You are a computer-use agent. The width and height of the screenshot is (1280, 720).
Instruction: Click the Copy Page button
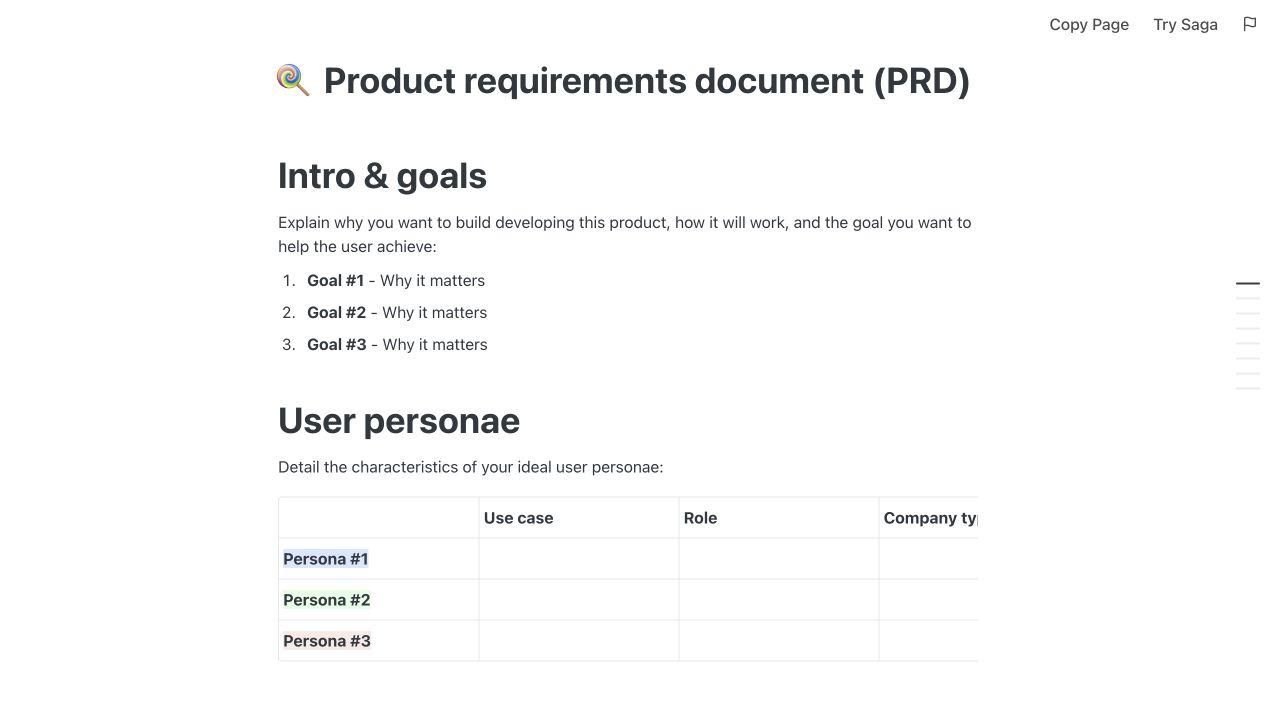point(1089,24)
